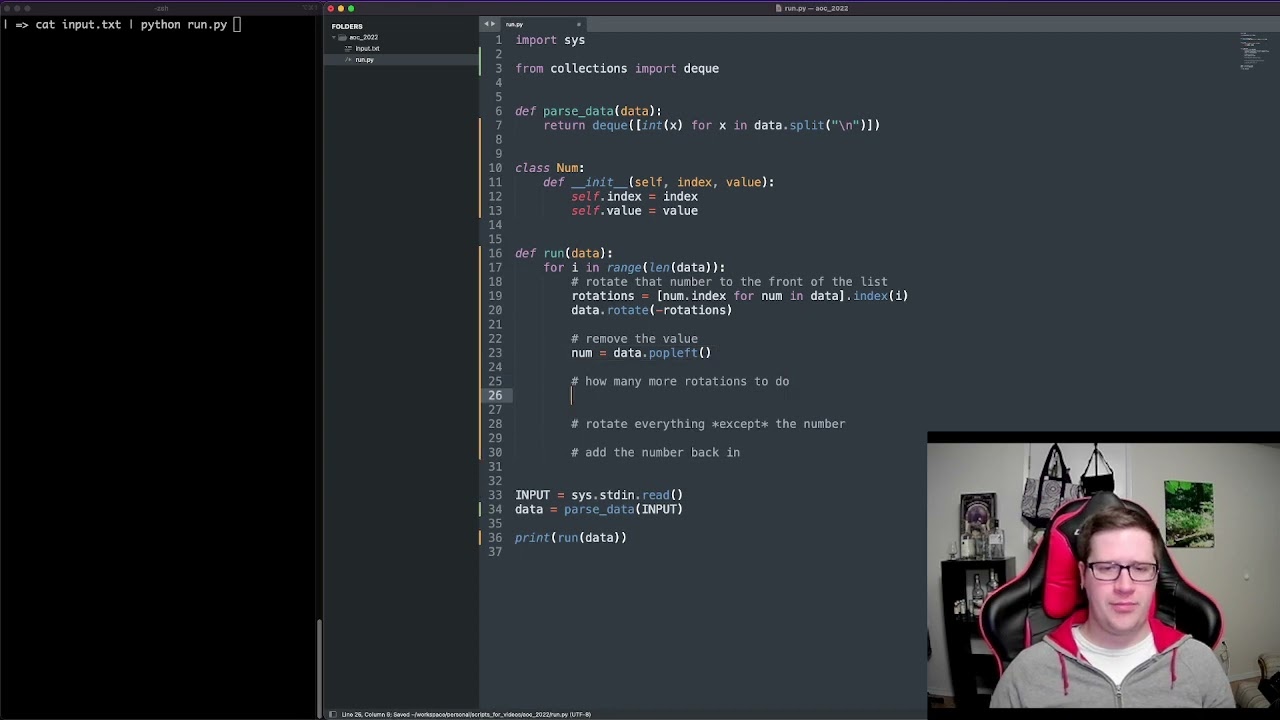
Task: Click the code file icon beside run.py
Action: (x=349, y=60)
